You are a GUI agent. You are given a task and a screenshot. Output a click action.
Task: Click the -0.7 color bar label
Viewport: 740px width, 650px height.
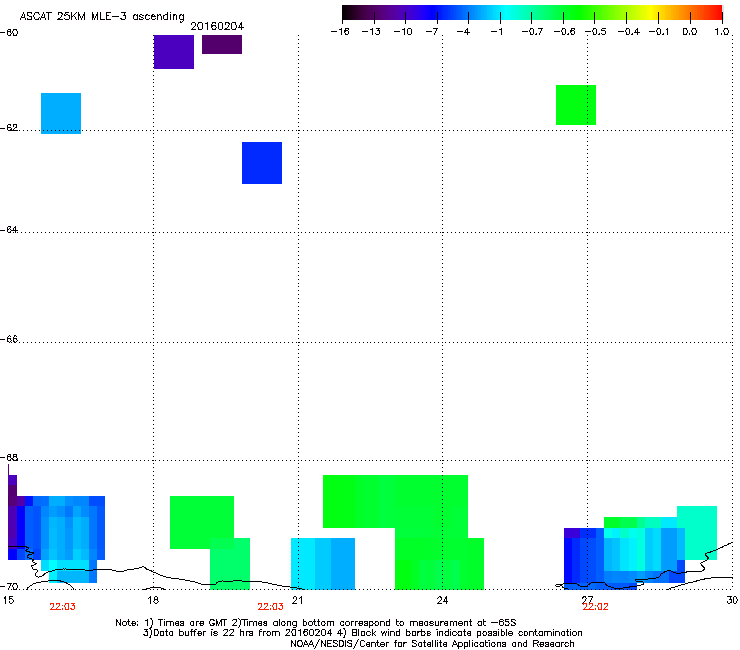pyautogui.click(x=532, y=32)
